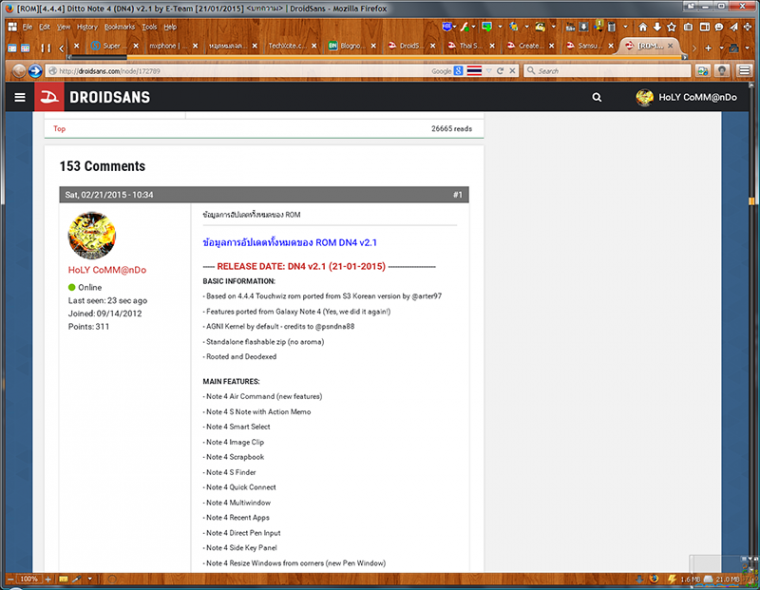Click 'Sat, 02/21/2015 - 10:34' date
The height and width of the screenshot is (590, 760).
pos(109,195)
